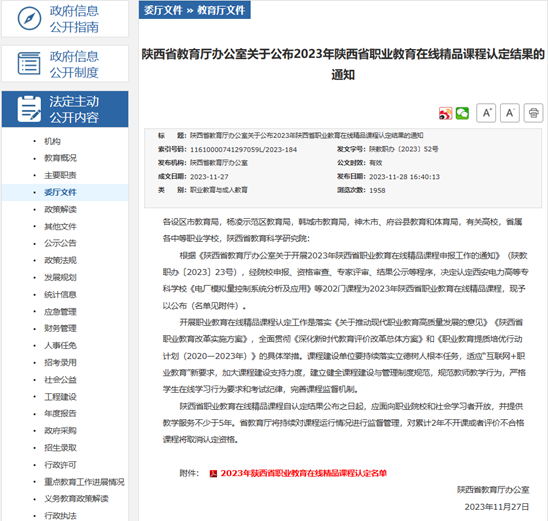
Task: Open 义务教育政策解读 in sidebar
Action: coord(76,499)
